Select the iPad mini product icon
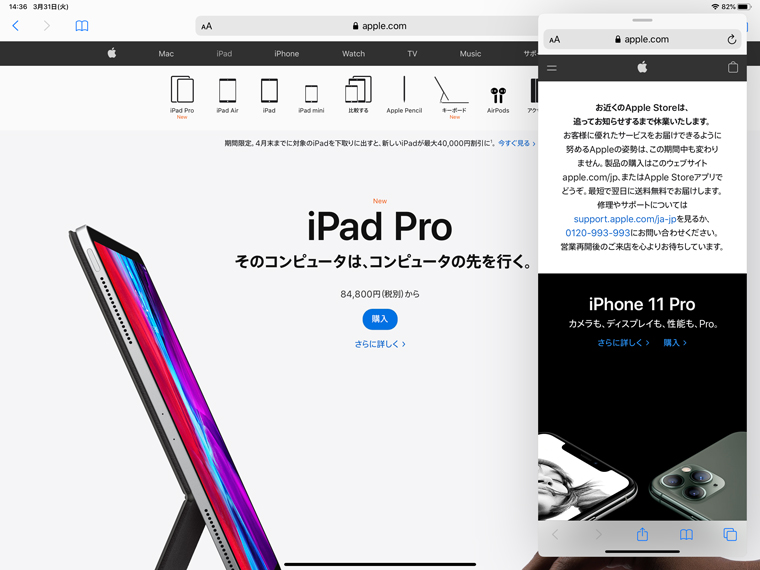The width and height of the screenshot is (760, 570). [311, 99]
